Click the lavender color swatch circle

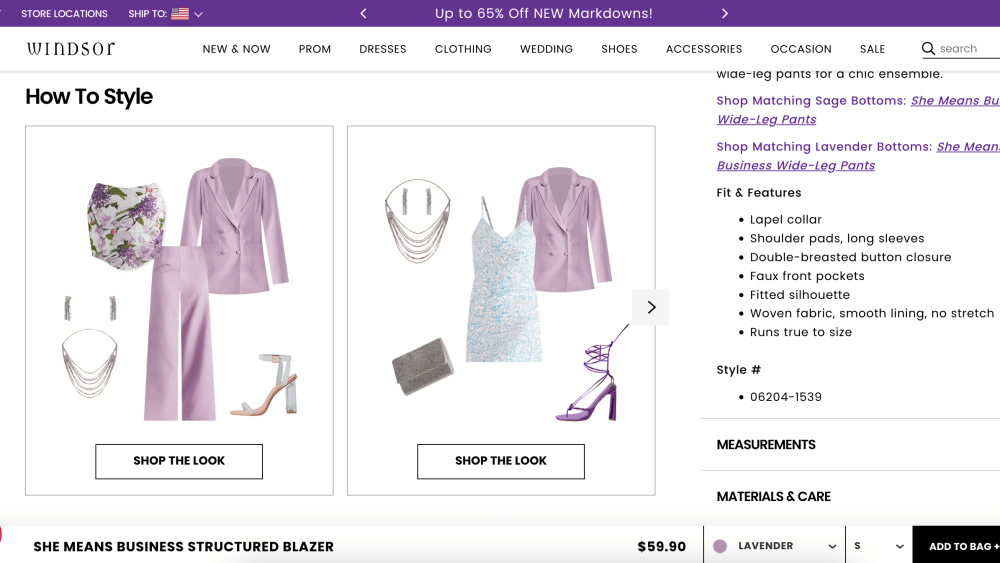tap(720, 546)
